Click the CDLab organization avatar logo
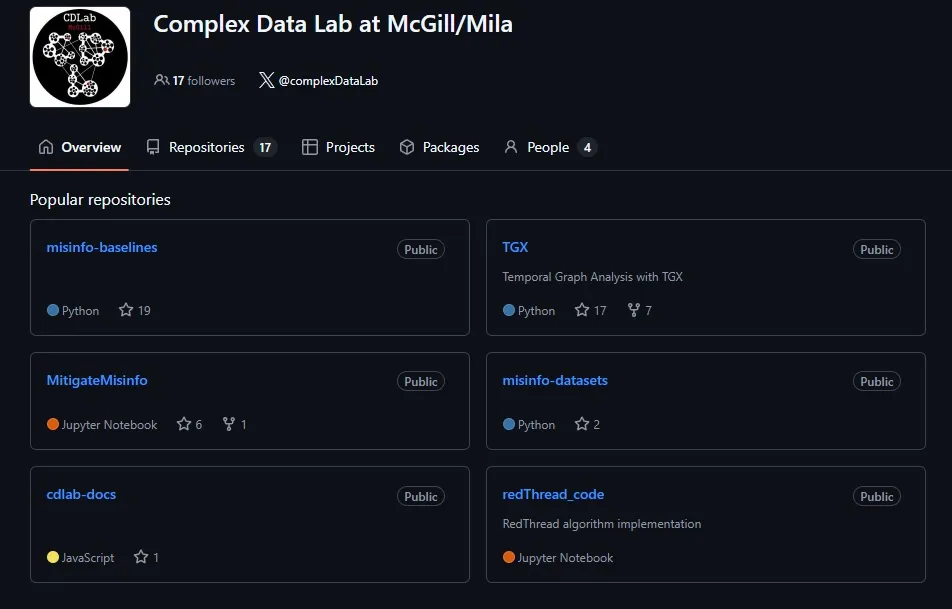The width and height of the screenshot is (952, 609). (x=80, y=57)
